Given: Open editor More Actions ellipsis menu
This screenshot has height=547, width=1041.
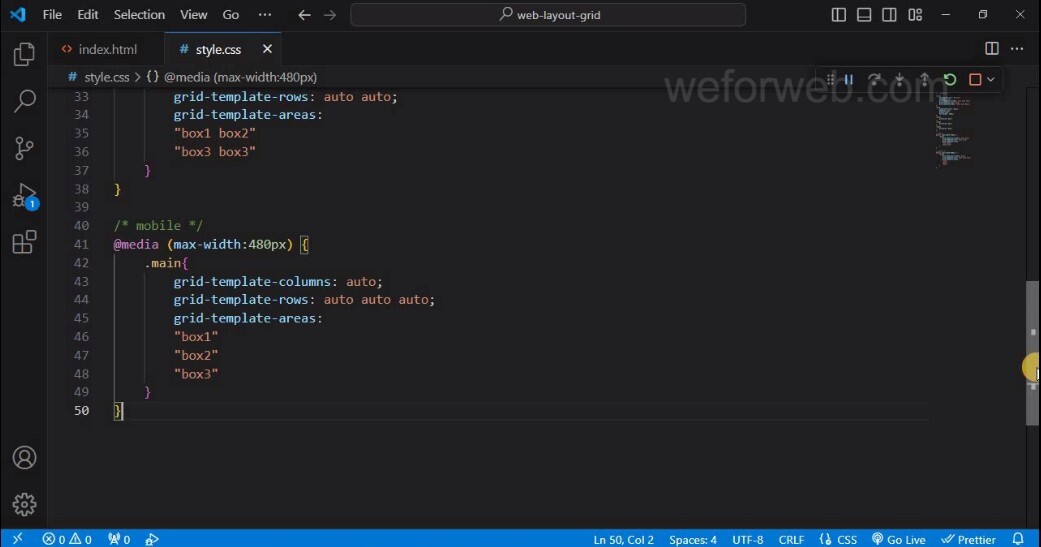Looking at the screenshot, I should [x=1017, y=49].
